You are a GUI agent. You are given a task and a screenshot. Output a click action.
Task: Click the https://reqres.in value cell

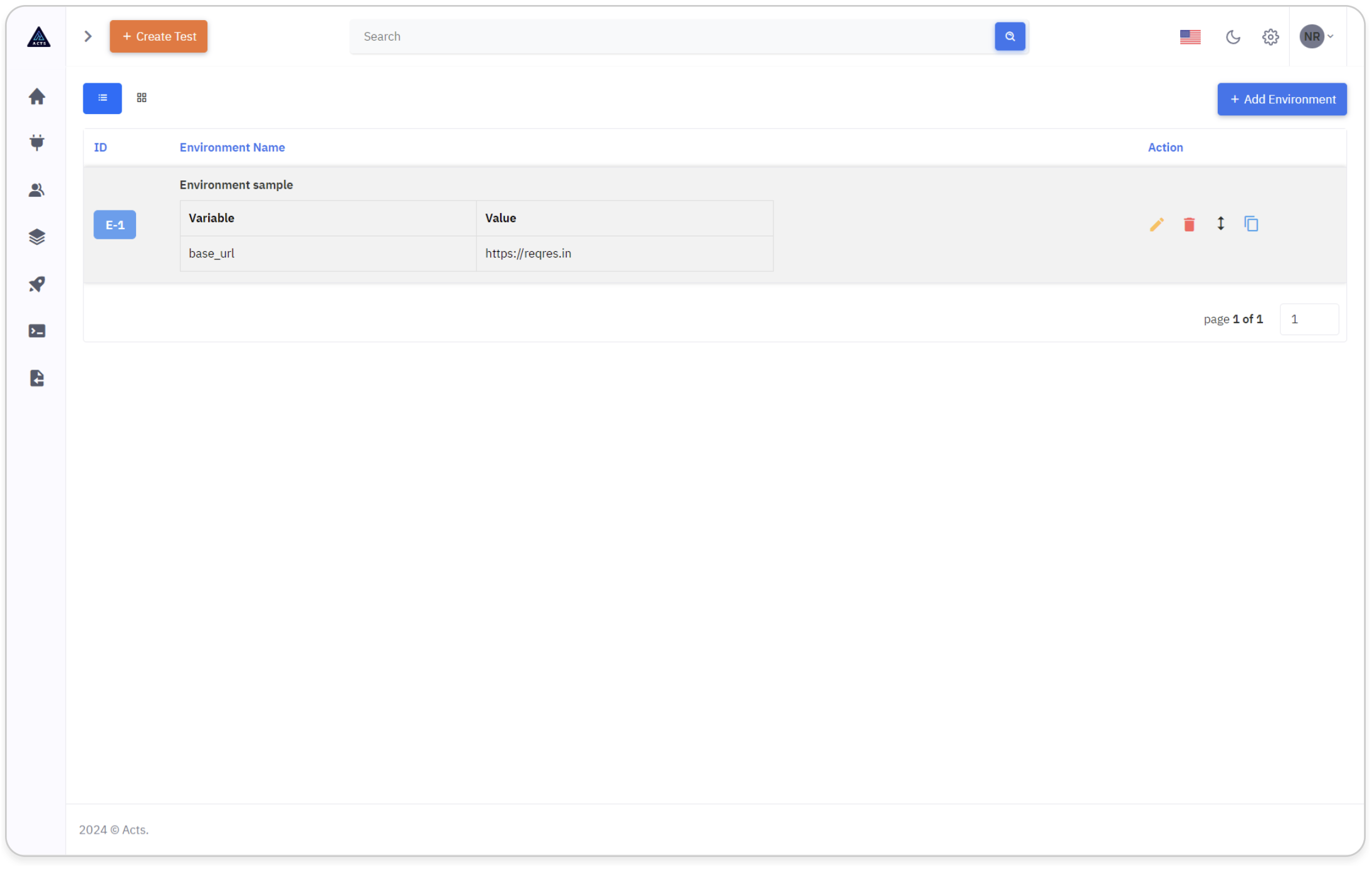pos(624,254)
